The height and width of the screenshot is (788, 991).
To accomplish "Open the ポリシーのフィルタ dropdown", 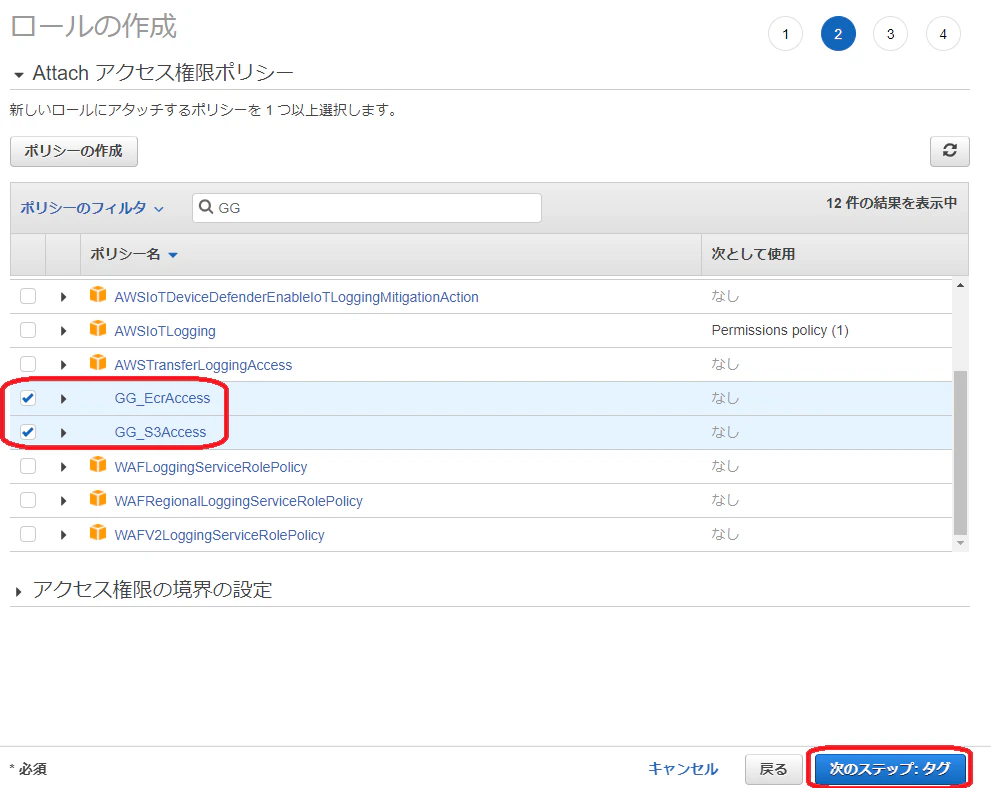I will tap(92, 208).
